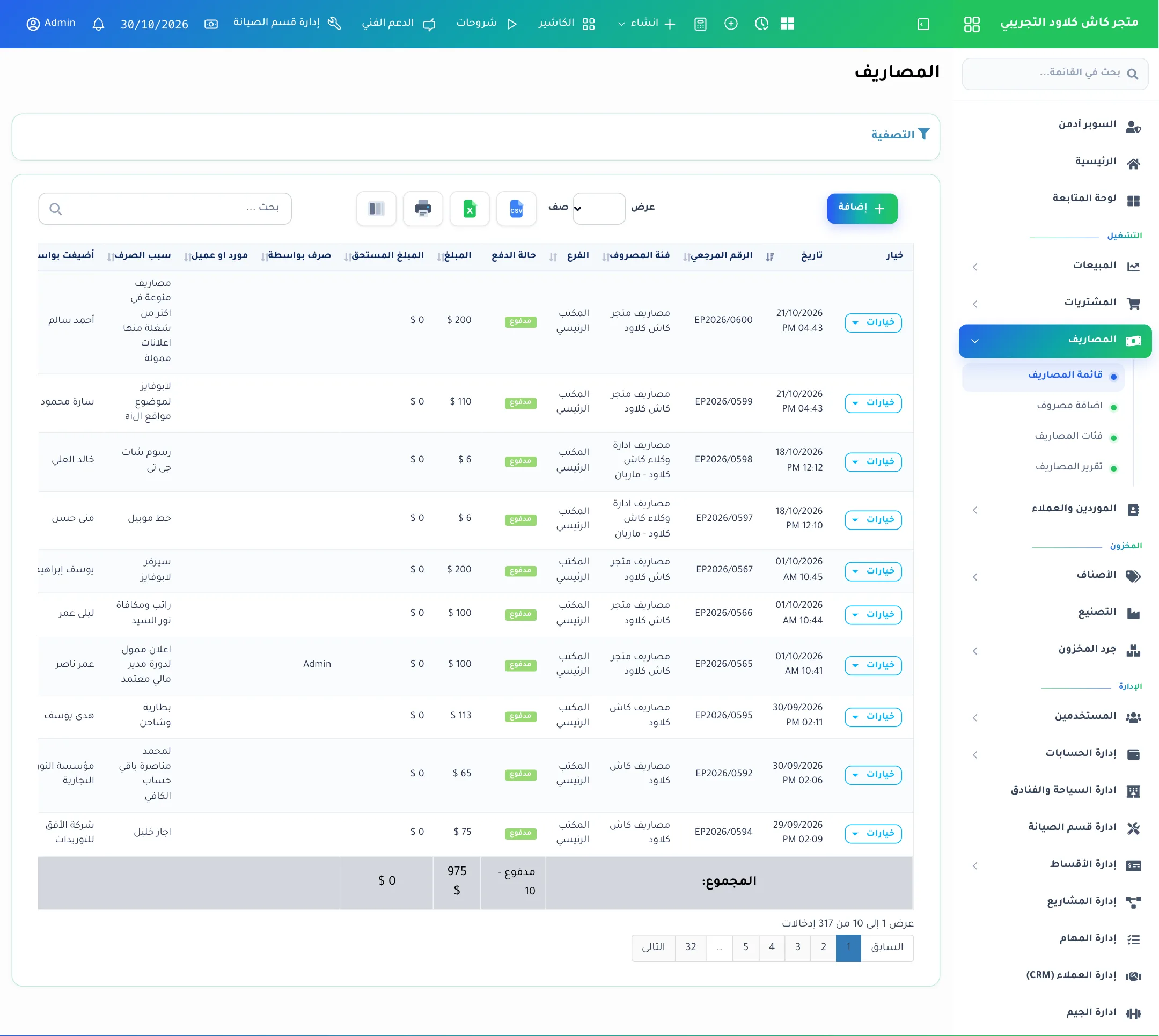Screen dimensions: 1159x1036
Task: Go to التالى next page
Action: click(654, 948)
